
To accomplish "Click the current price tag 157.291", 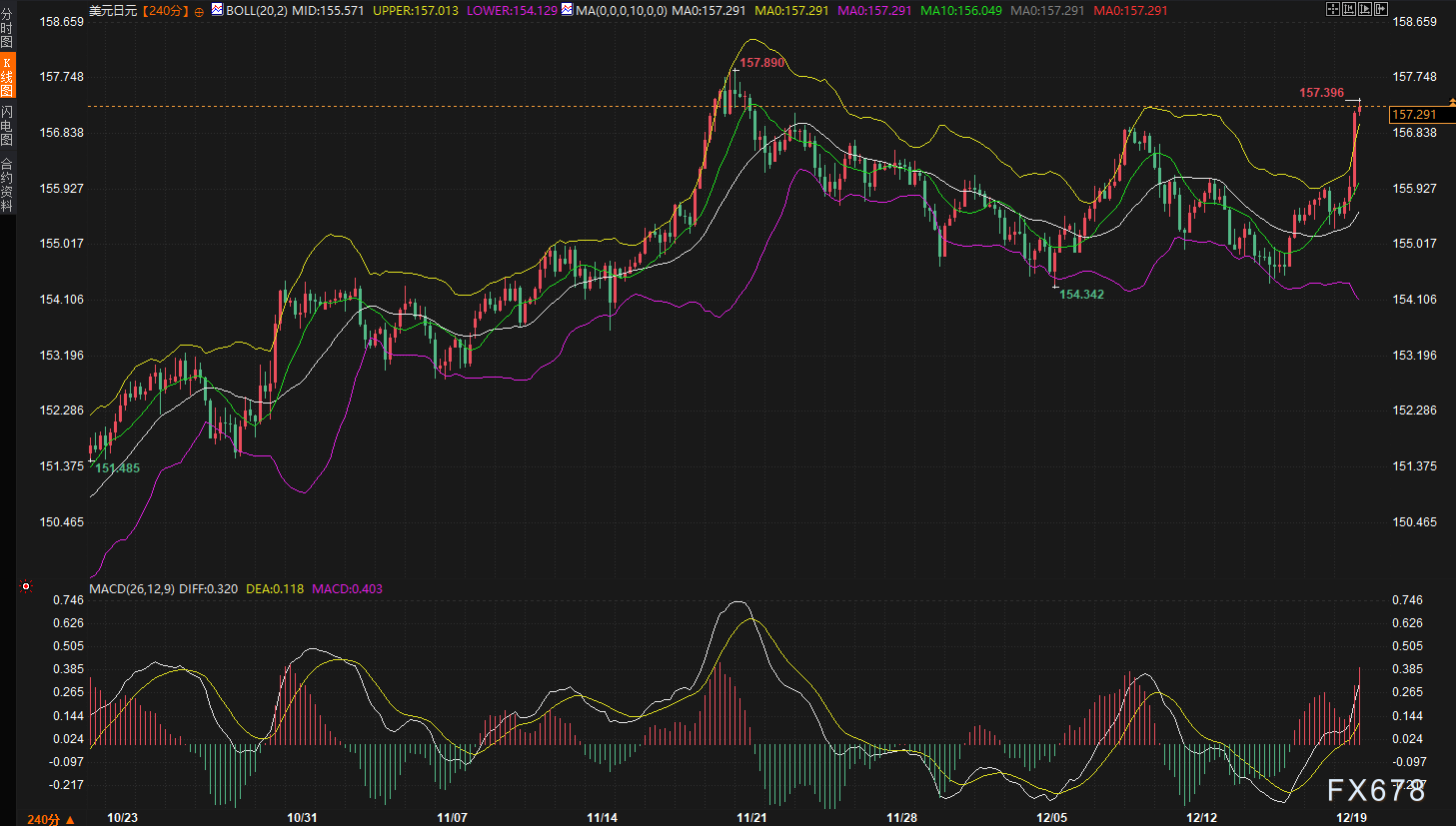I will pyautogui.click(x=1414, y=115).
